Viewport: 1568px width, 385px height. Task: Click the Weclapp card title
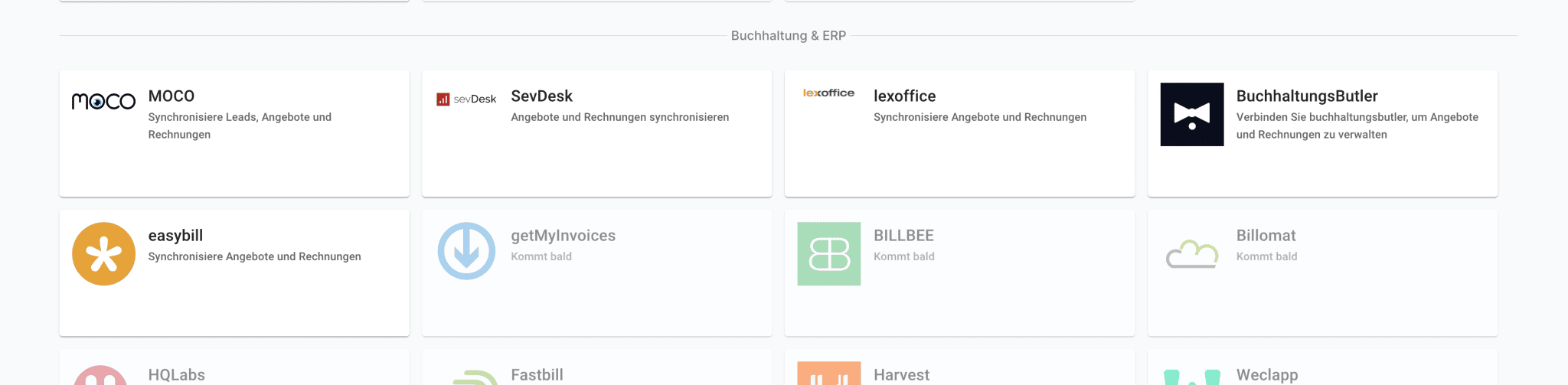(1266, 375)
